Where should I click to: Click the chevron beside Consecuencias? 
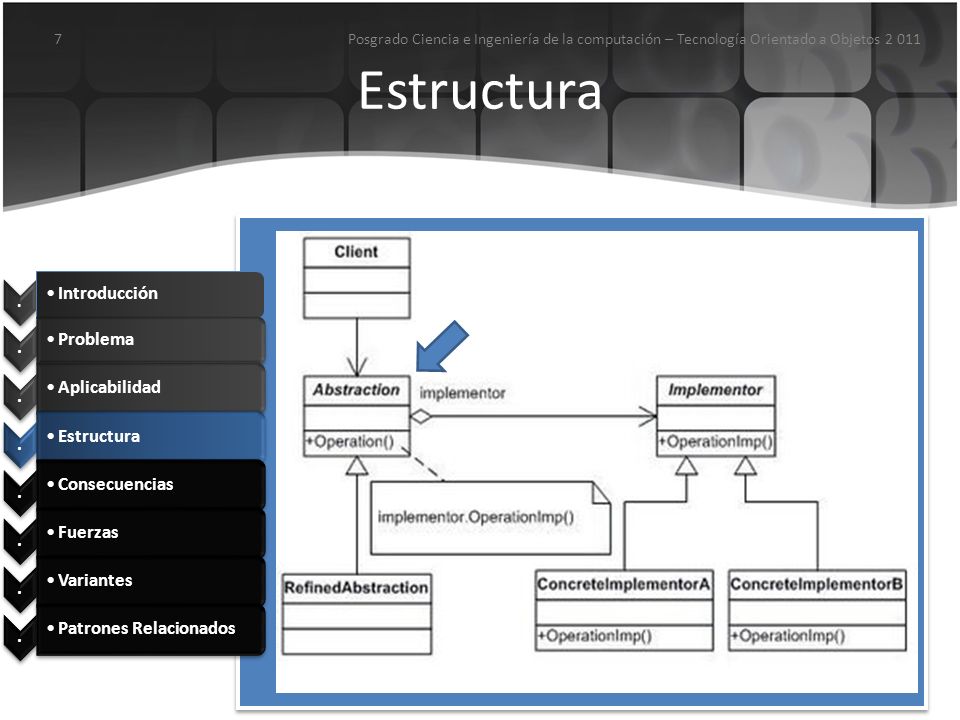click(x=20, y=493)
